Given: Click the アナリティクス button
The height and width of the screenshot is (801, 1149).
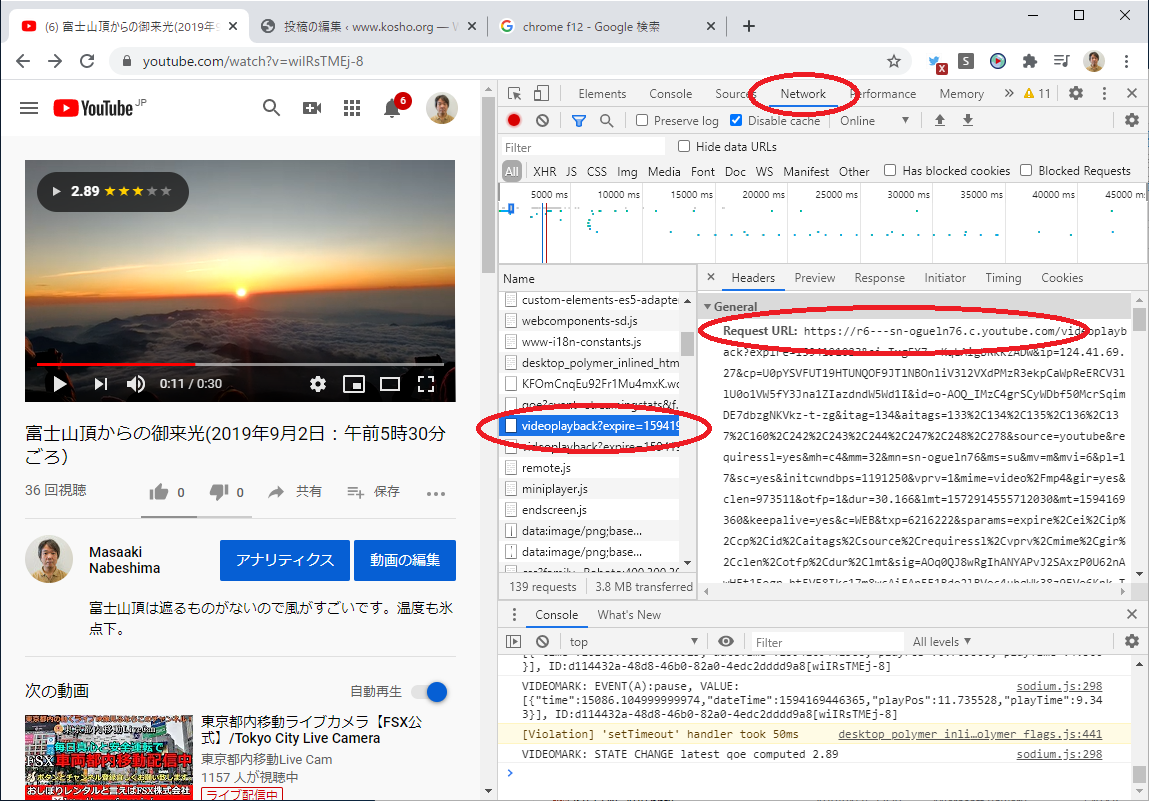Looking at the screenshot, I should coord(284,560).
